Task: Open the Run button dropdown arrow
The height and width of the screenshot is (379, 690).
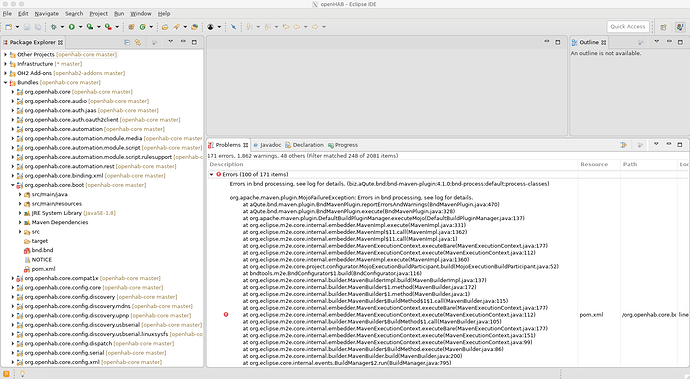Action: (80, 27)
